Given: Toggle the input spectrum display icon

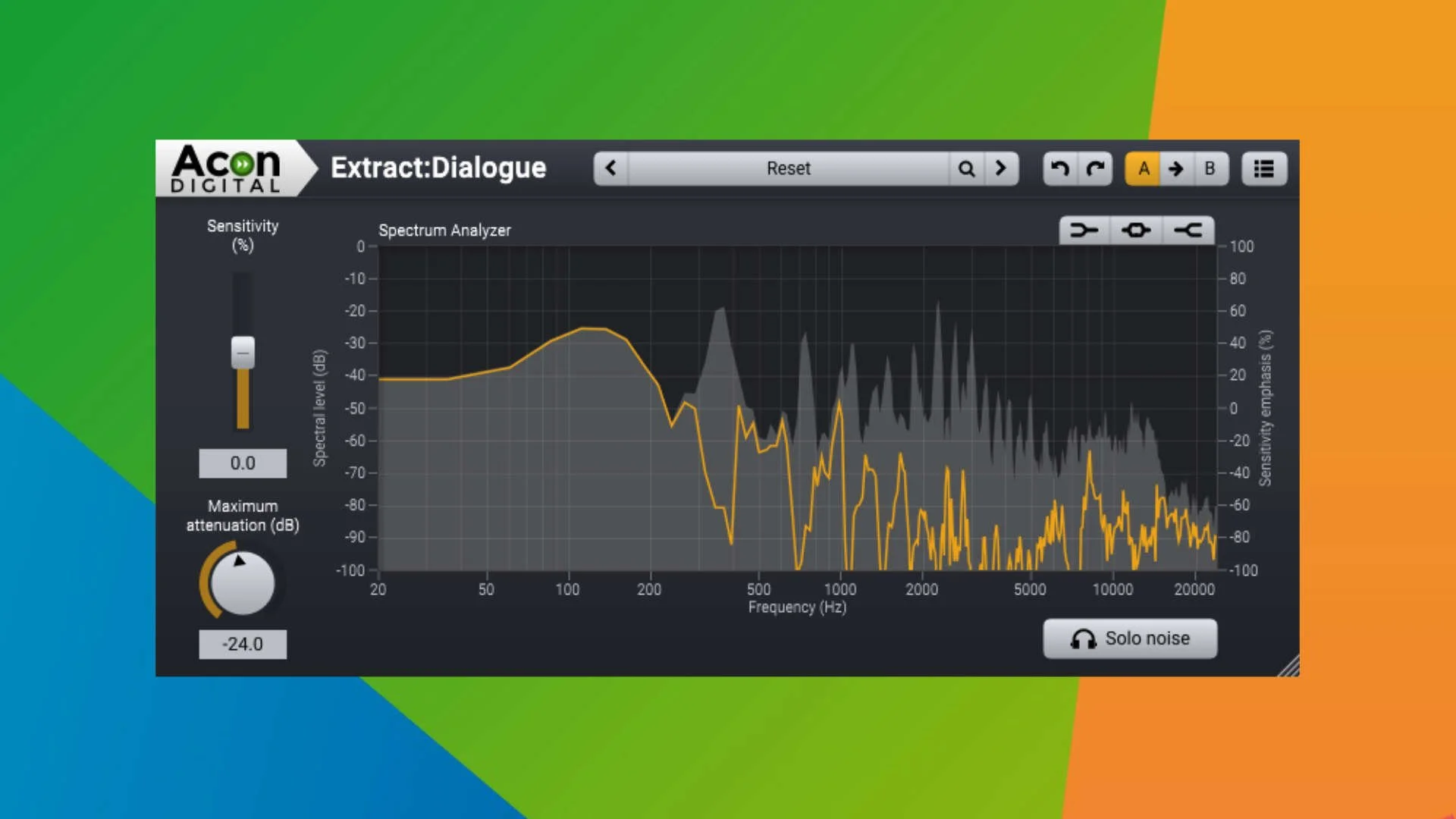Looking at the screenshot, I should 1084,231.
